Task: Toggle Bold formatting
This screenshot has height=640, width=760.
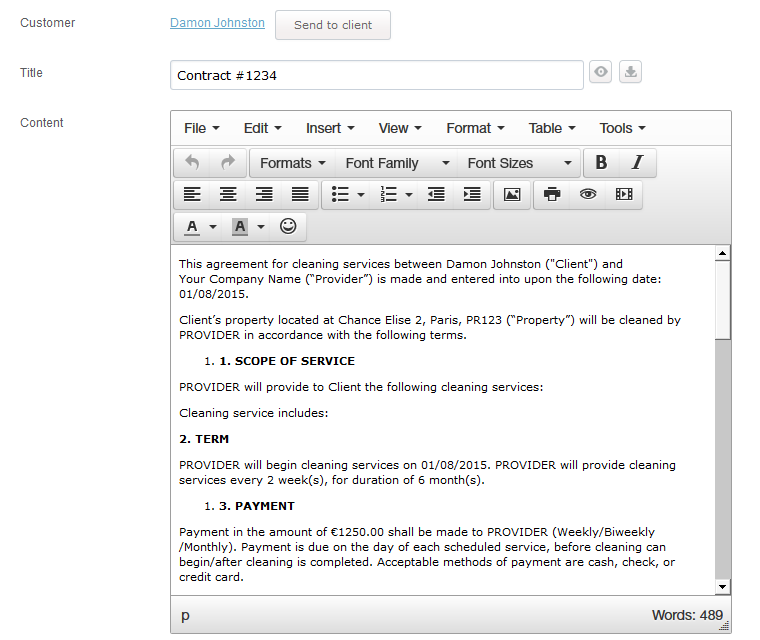Action: (601, 162)
